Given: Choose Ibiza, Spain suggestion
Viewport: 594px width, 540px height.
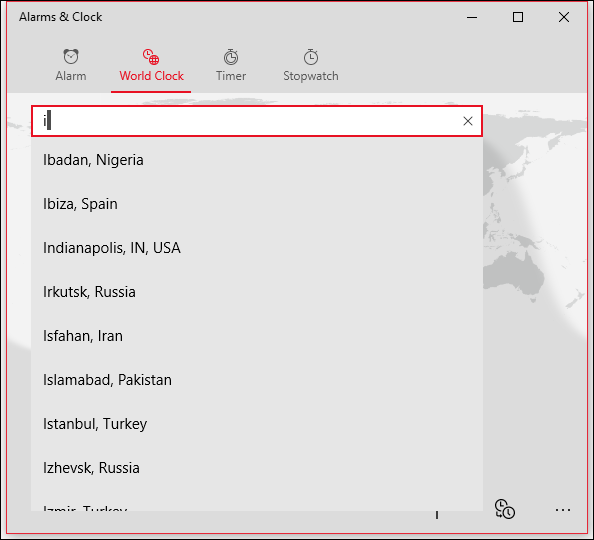Looking at the screenshot, I should (257, 204).
